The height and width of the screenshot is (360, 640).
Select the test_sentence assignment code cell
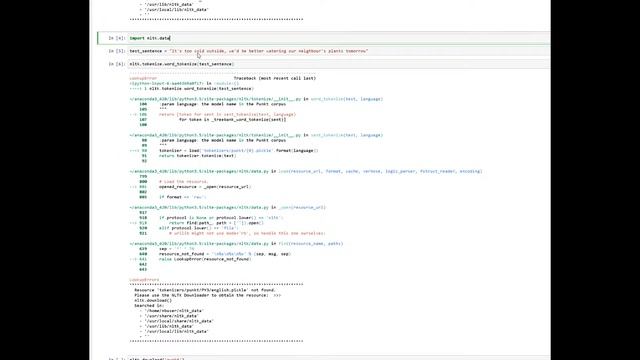pyautogui.click(x=339, y=51)
